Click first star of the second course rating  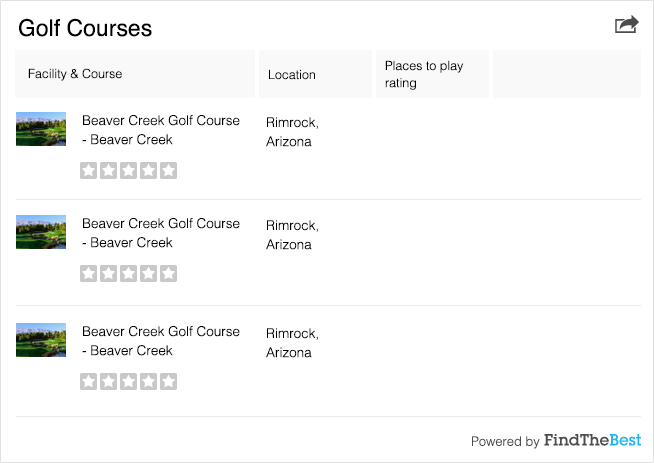pos(89,273)
